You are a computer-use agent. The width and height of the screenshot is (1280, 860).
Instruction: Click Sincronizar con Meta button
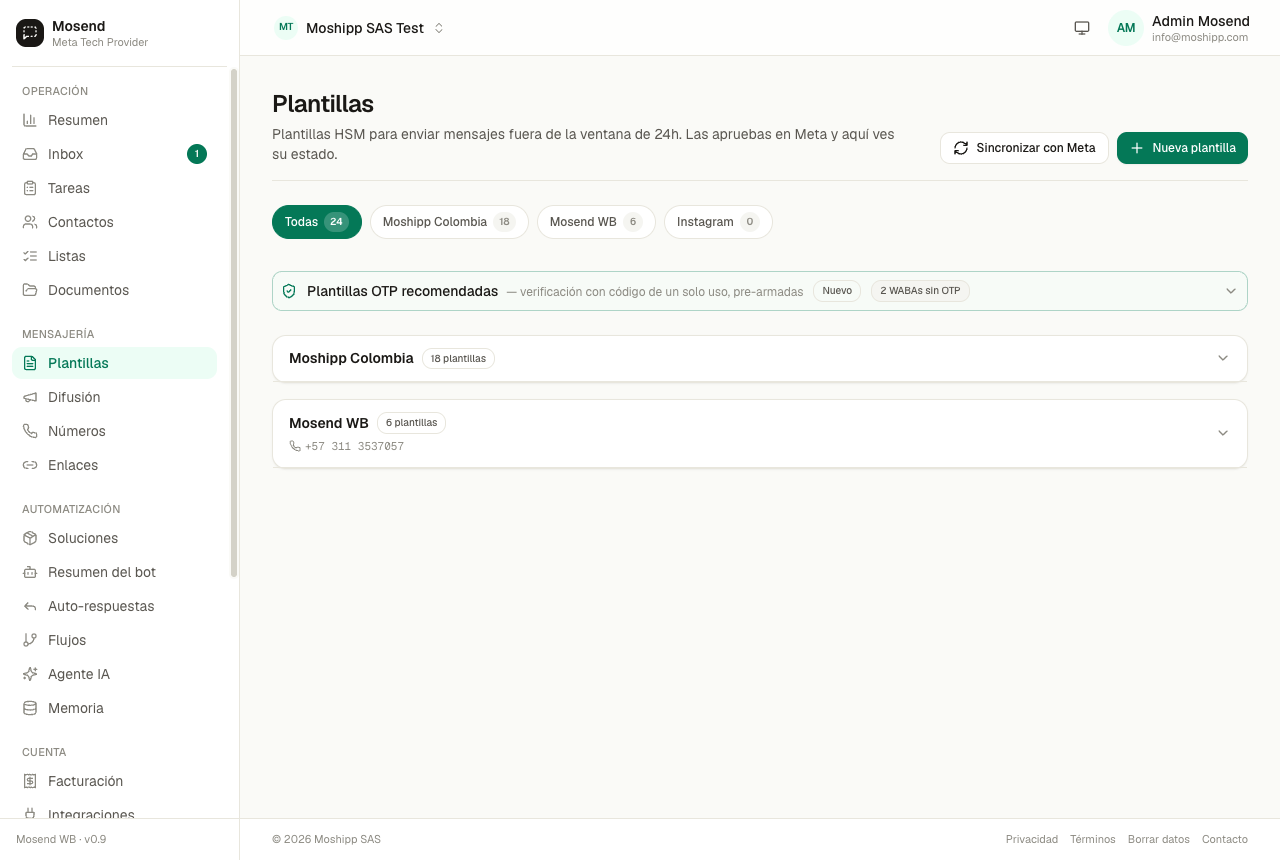[x=1024, y=148]
